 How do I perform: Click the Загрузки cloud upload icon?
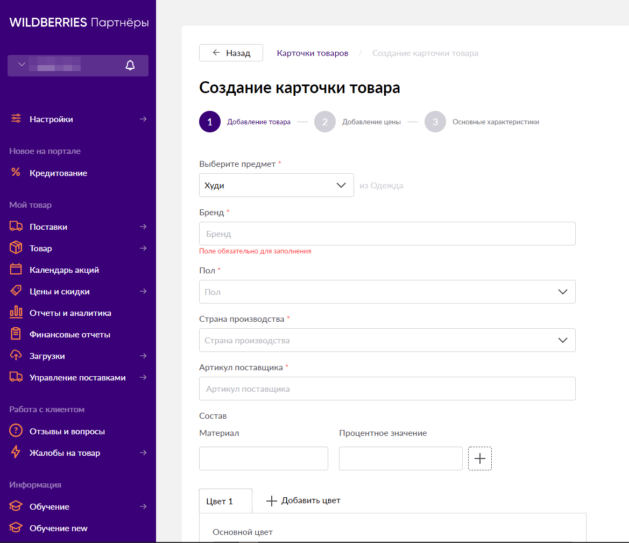pyautogui.click(x=16, y=355)
